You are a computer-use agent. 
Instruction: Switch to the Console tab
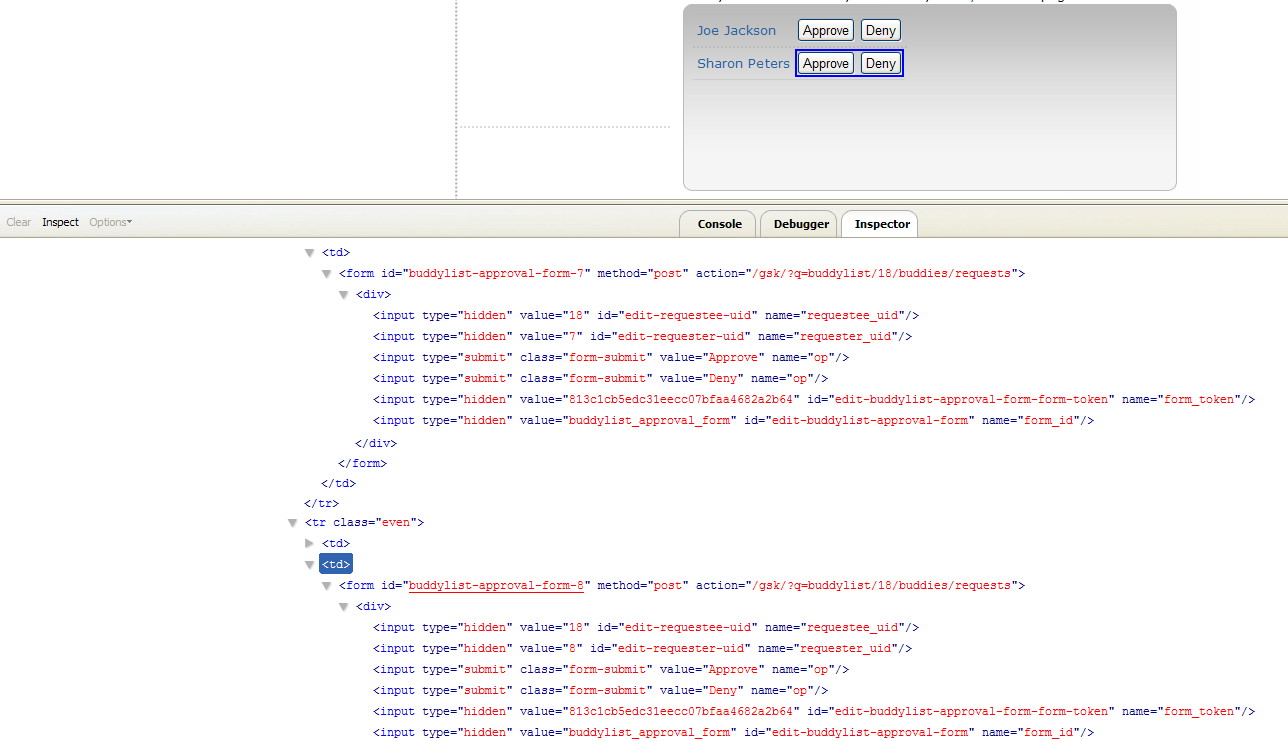click(x=719, y=224)
